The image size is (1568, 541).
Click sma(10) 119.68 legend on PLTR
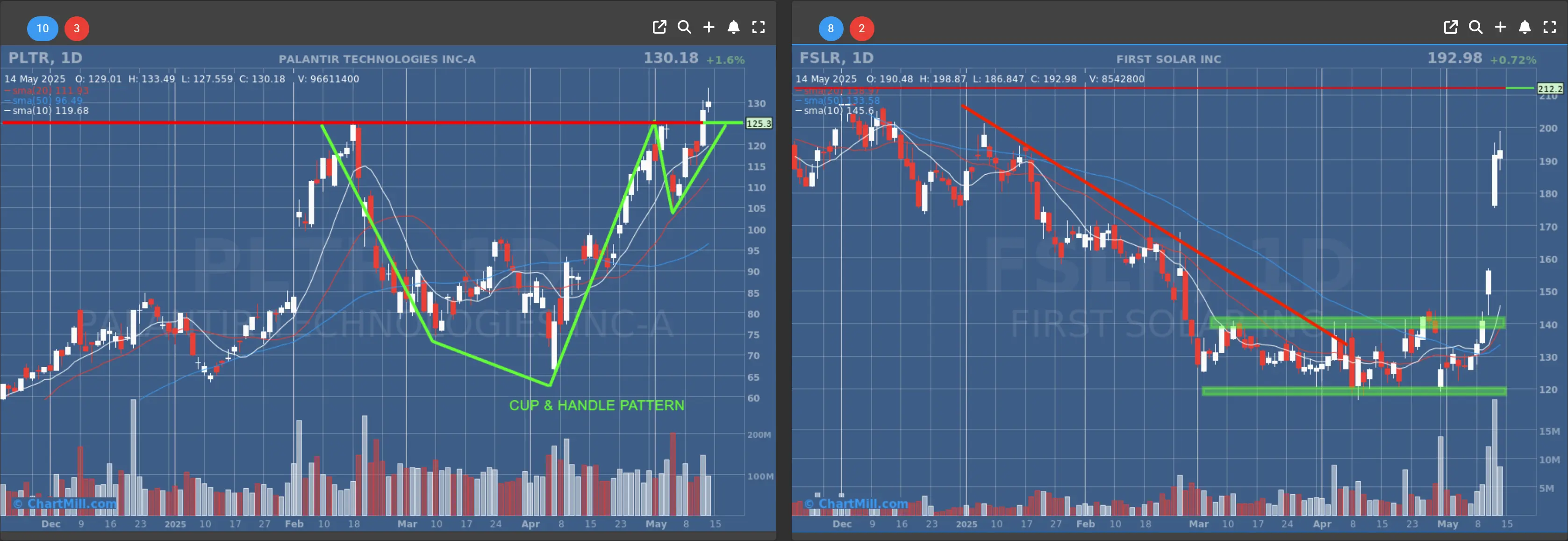coord(47,111)
